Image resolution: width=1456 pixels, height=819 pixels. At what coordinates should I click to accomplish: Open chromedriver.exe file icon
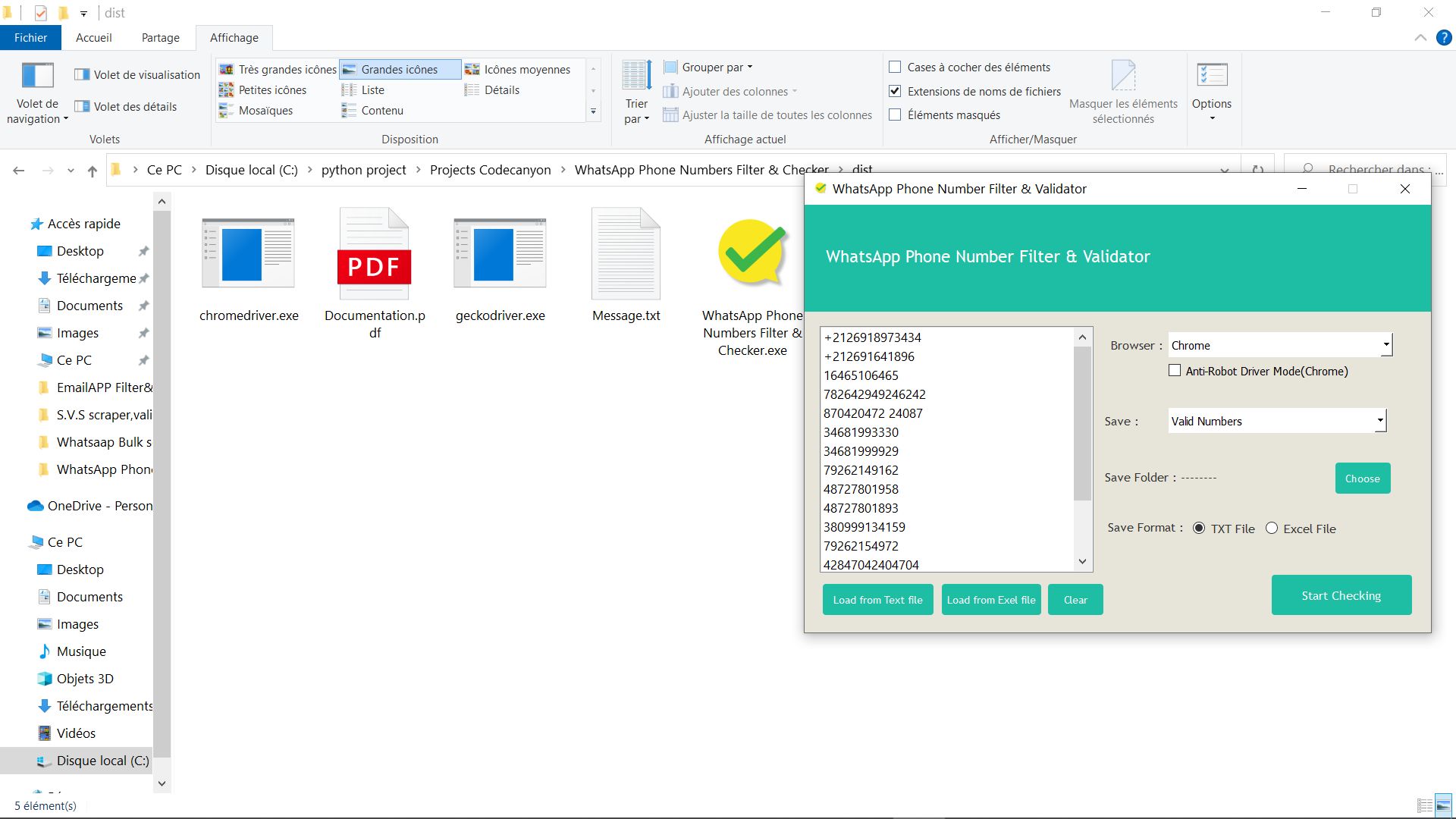click(248, 253)
